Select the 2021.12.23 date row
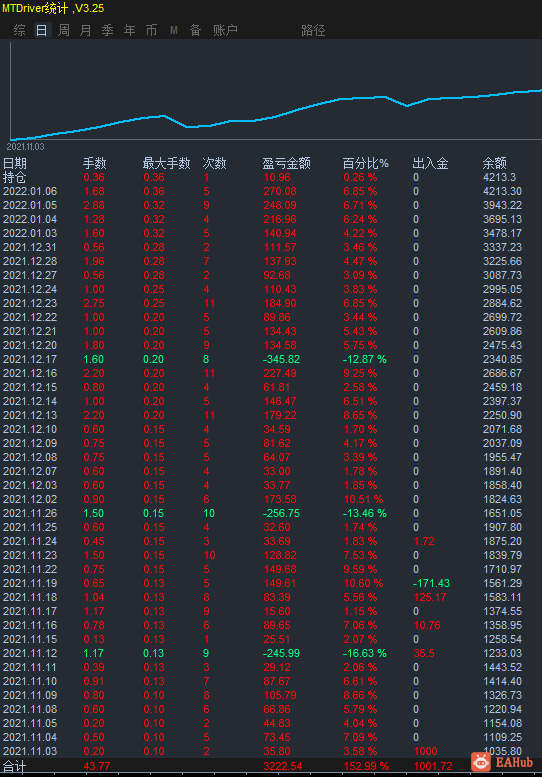The width and height of the screenshot is (542, 777). point(30,303)
